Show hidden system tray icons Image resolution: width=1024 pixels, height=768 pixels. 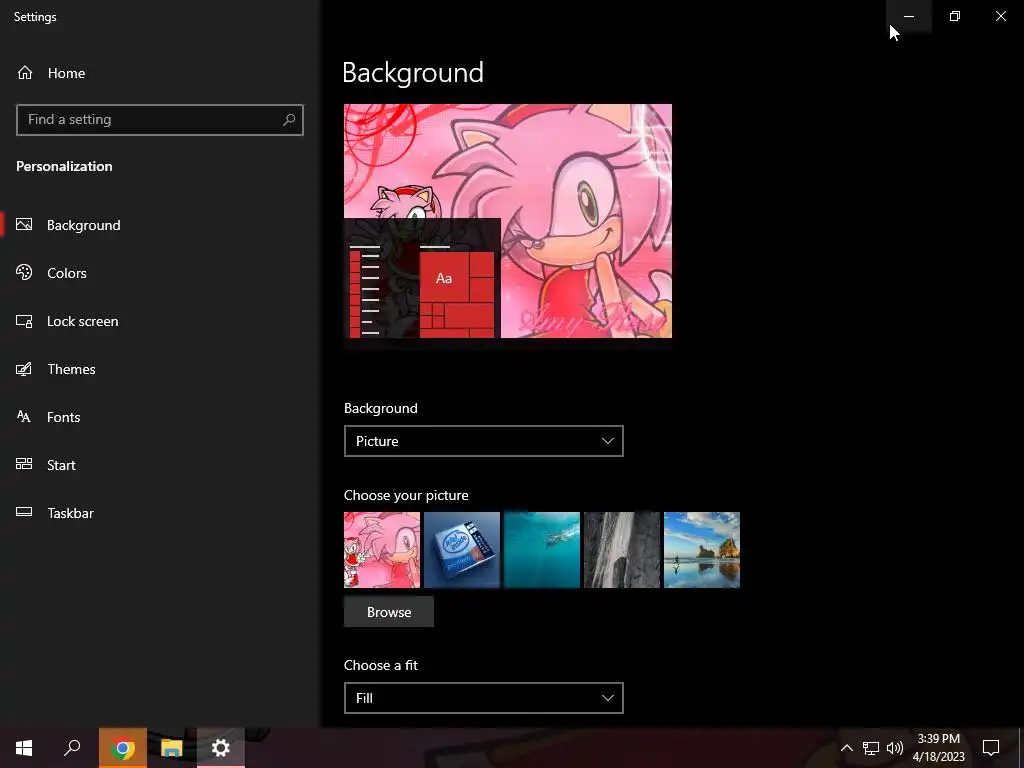click(846, 748)
